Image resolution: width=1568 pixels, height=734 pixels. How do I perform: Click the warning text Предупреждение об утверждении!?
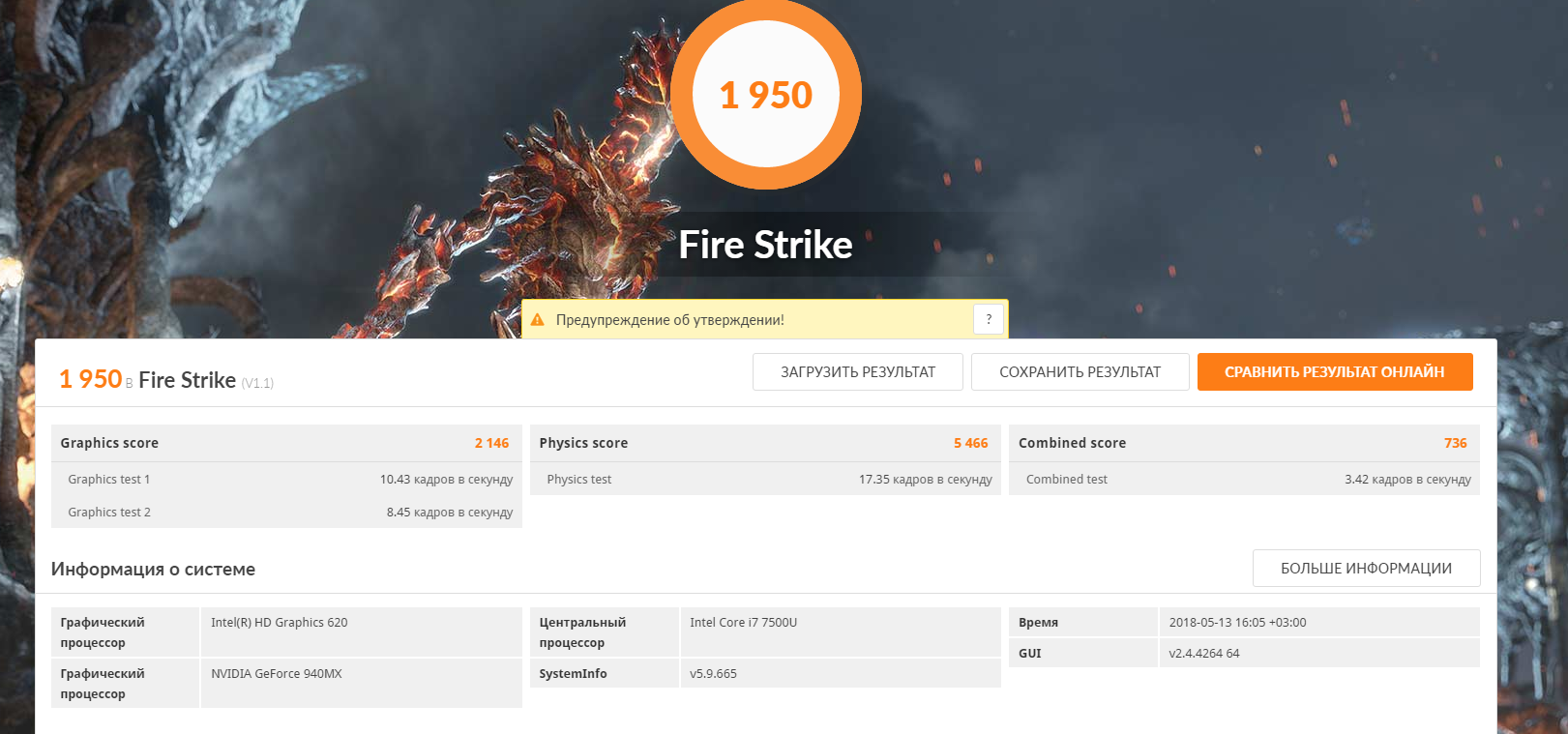[670, 320]
